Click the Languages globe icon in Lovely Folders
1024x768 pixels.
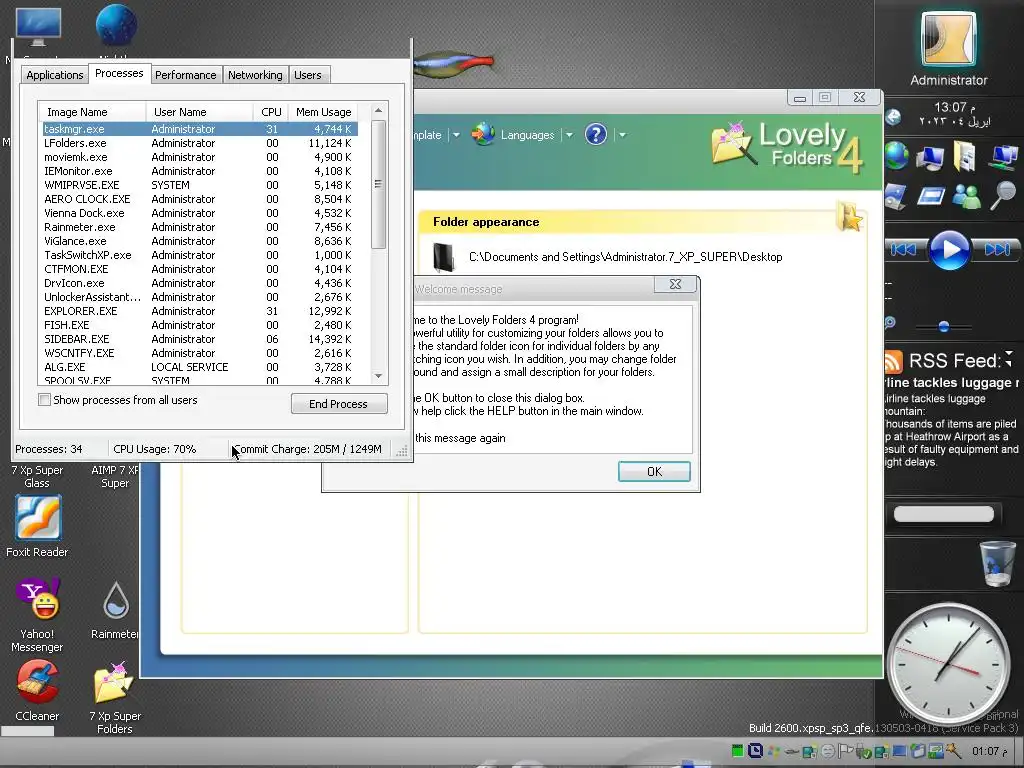tap(483, 135)
